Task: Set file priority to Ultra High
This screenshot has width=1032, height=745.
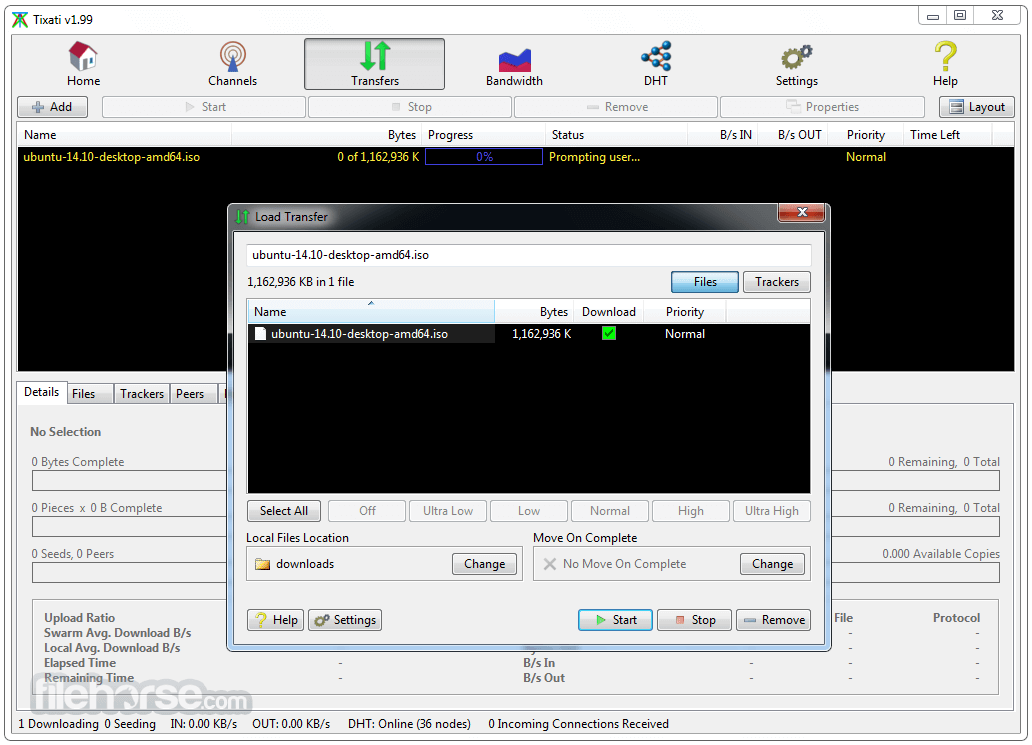Action: pos(771,511)
